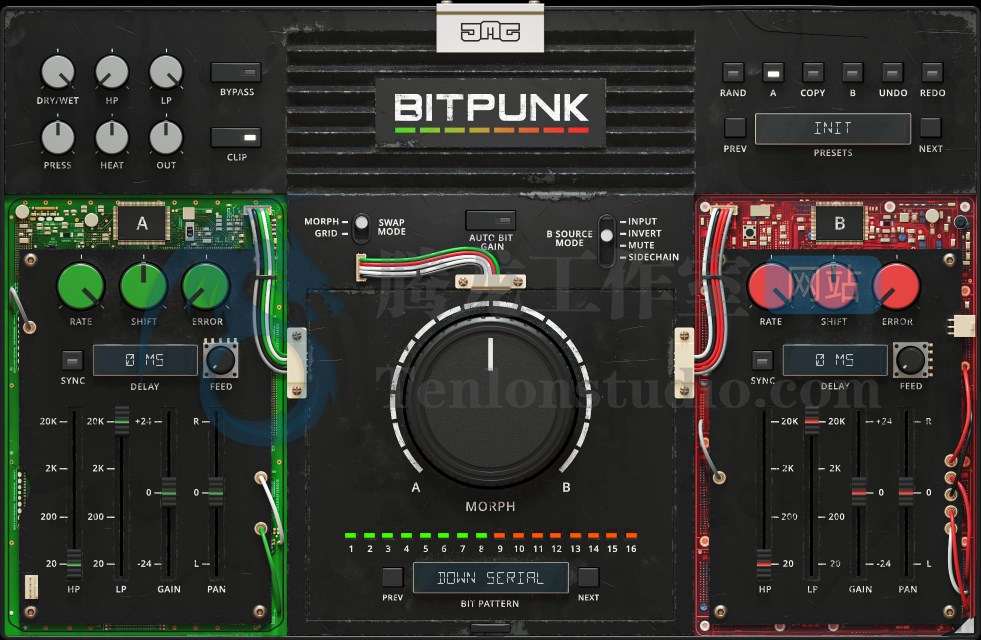Click the red ERROR knob in section B
This screenshot has height=640, width=981.
tap(897, 286)
